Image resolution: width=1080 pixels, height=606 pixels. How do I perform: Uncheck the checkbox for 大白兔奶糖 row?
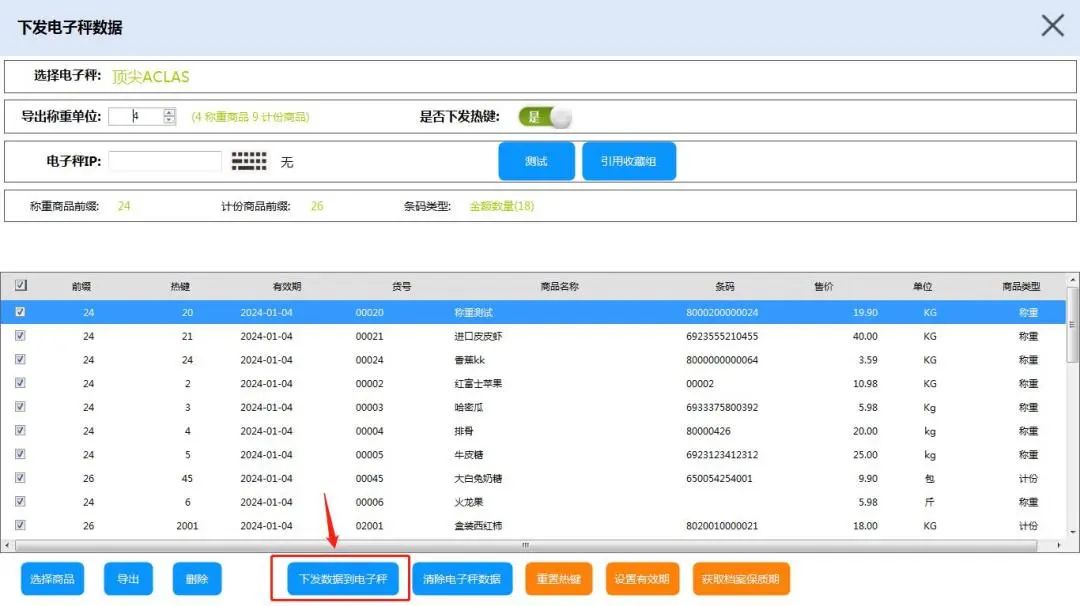click(21, 478)
